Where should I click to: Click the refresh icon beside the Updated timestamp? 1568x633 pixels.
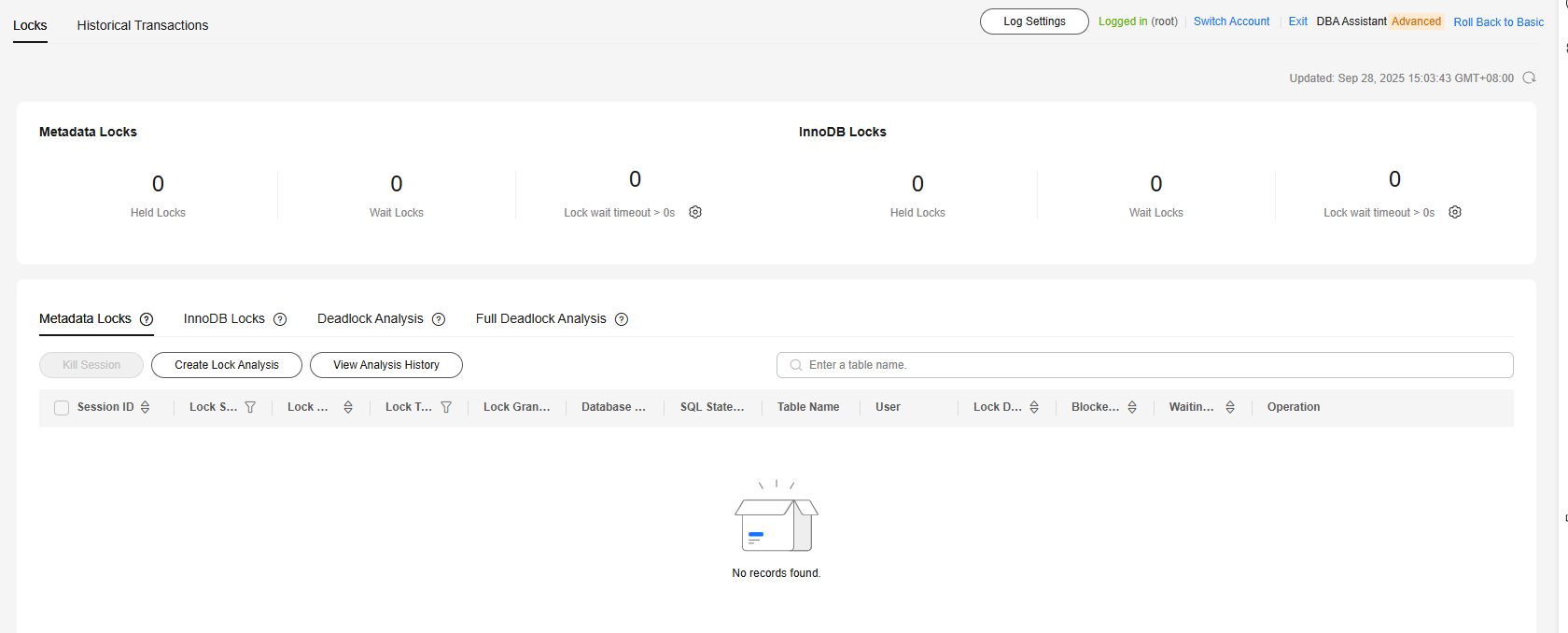[x=1529, y=77]
